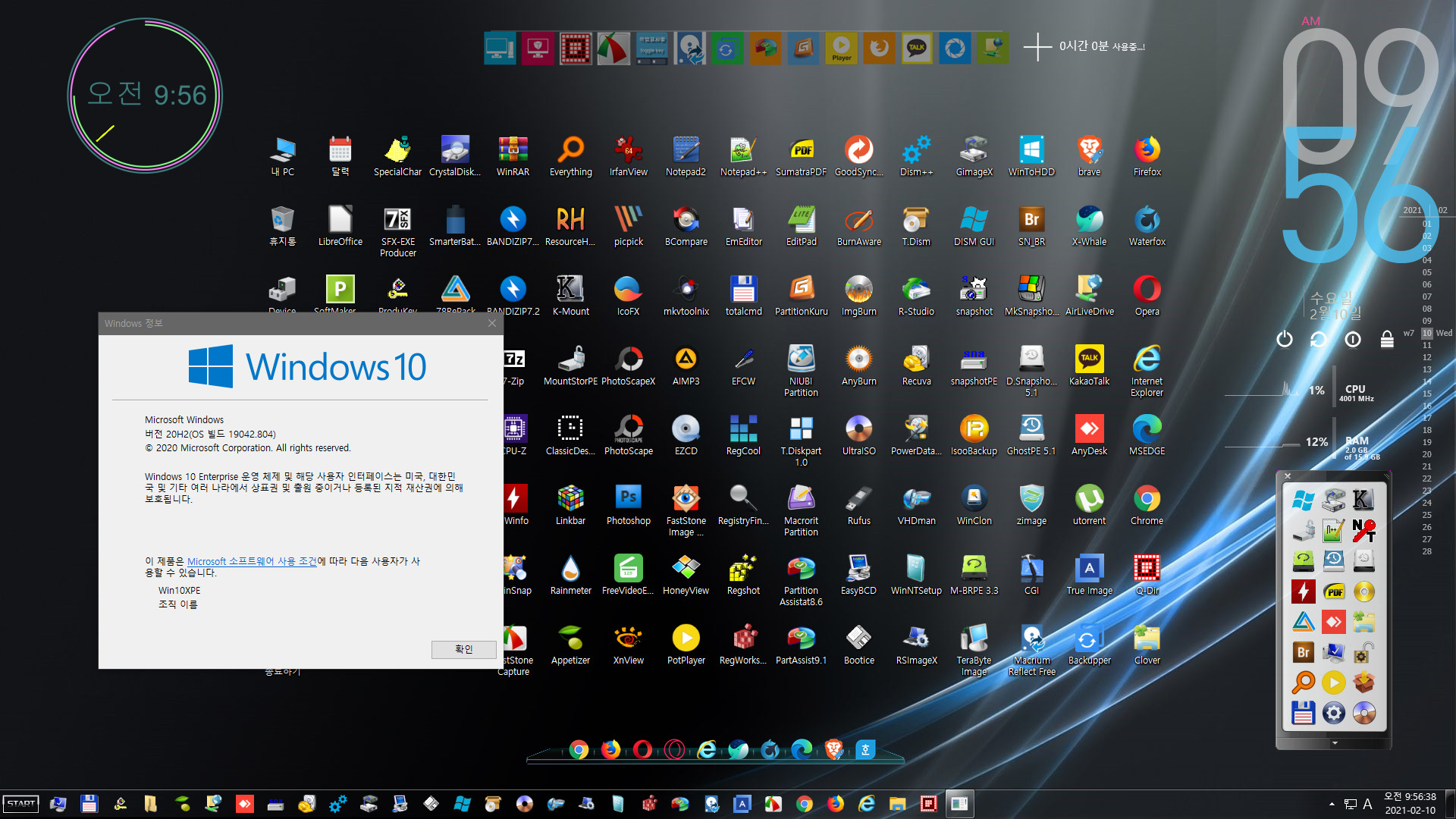Open the floppy save icon in side panel
The width and height of the screenshot is (1456, 819).
[1303, 713]
